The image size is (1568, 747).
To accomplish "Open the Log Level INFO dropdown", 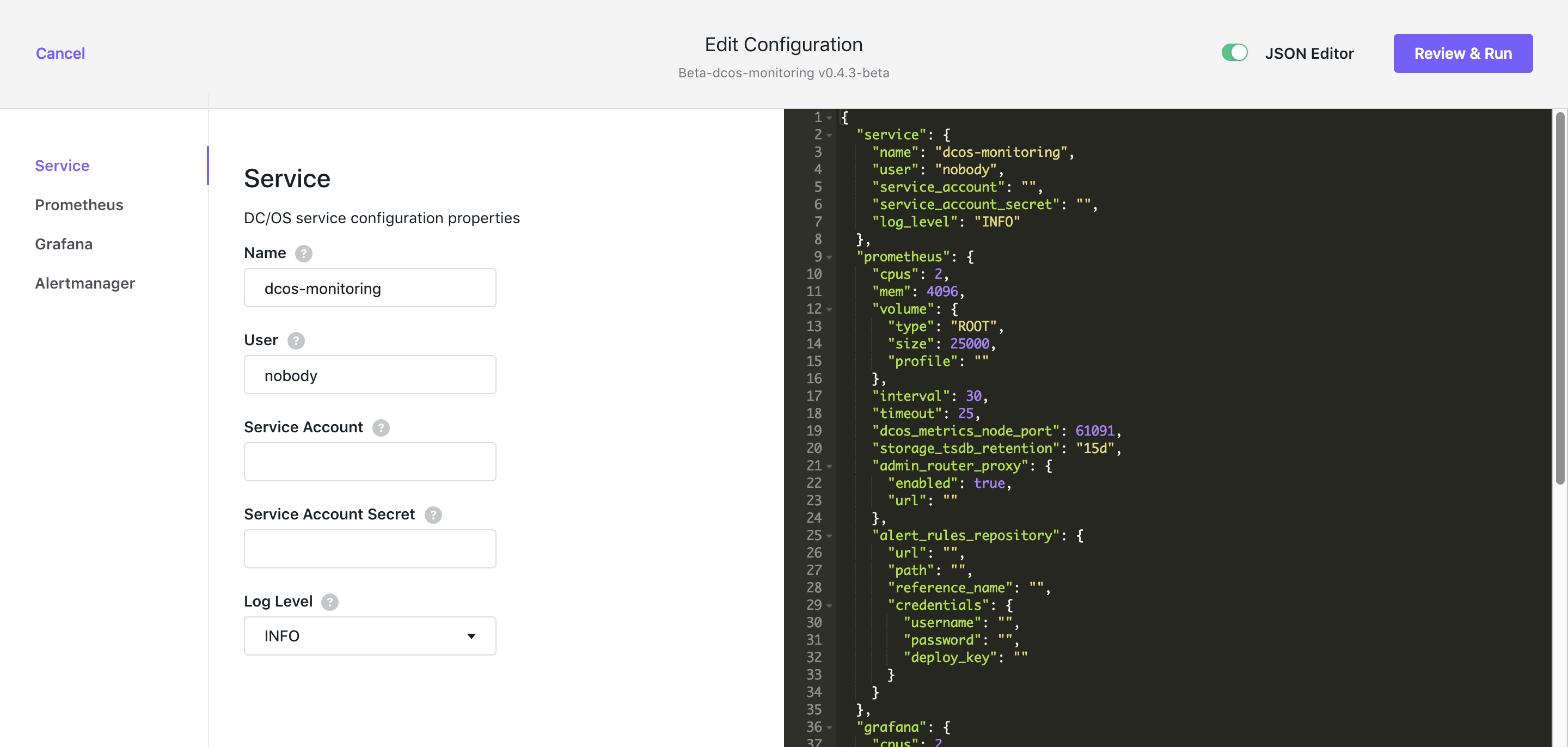I will pyautogui.click(x=370, y=635).
